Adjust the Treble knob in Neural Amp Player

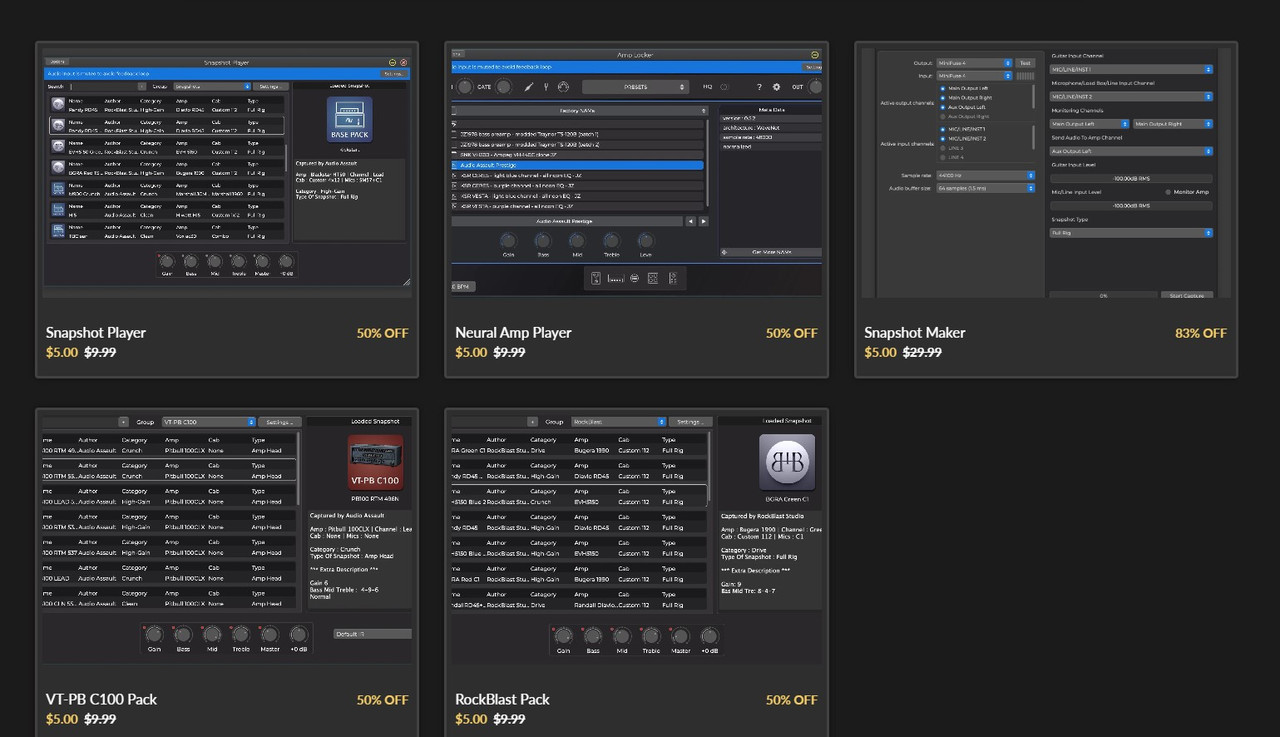pos(611,241)
